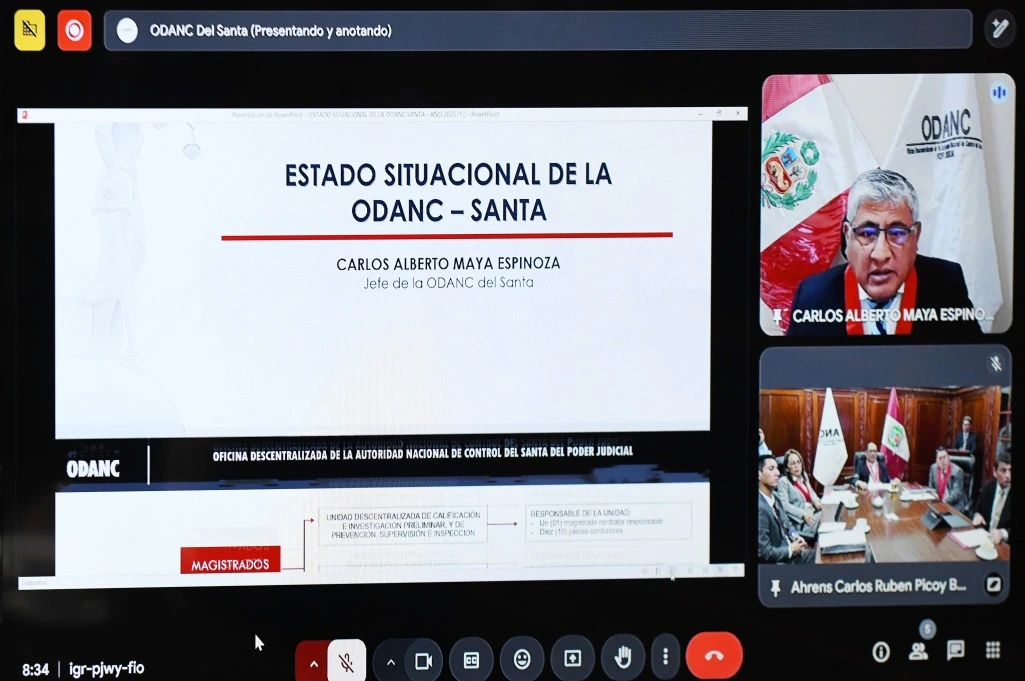Open meeting details info icon
1025x681 pixels.
click(x=881, y=652)
